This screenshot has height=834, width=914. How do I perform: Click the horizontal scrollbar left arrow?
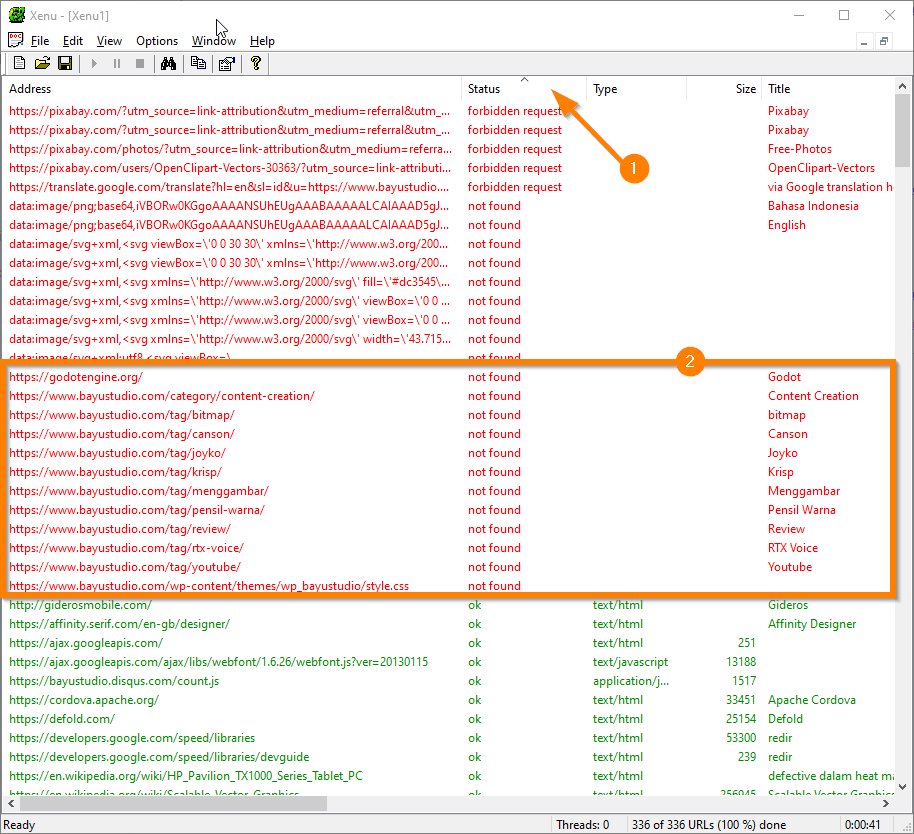[11, 804]
